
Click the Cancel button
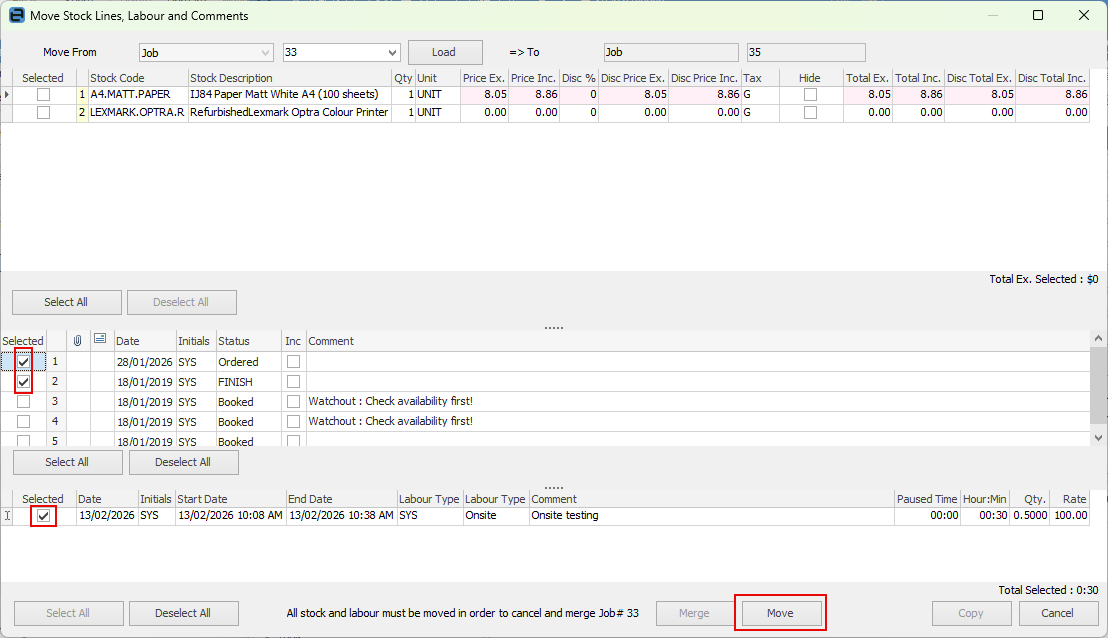coord(1057,613)
